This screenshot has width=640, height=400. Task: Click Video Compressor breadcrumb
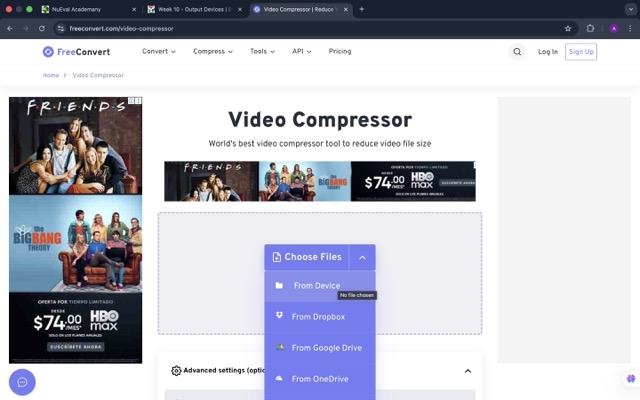98,75
